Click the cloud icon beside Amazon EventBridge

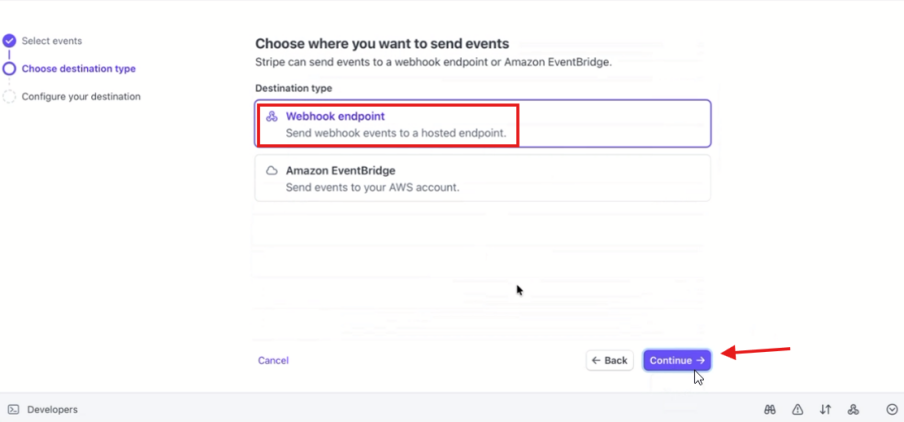[272, 171]
